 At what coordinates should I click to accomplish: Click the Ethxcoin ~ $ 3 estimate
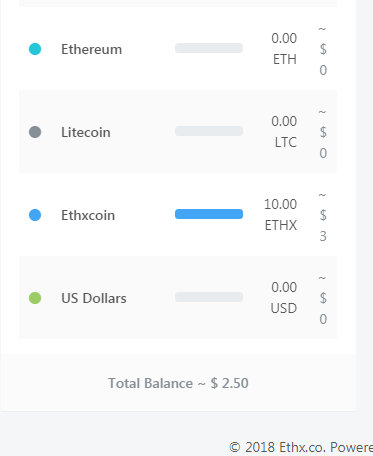(323, 217)
